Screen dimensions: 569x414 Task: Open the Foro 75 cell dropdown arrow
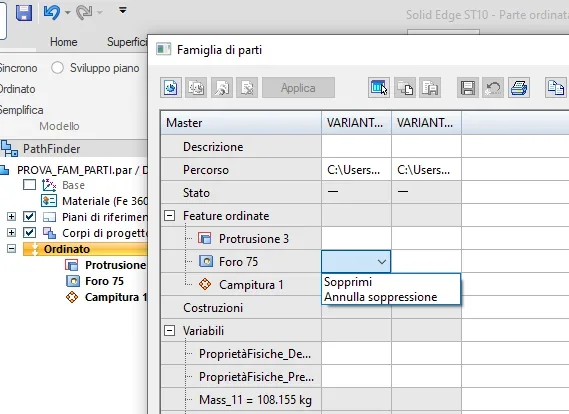[381, 262]
